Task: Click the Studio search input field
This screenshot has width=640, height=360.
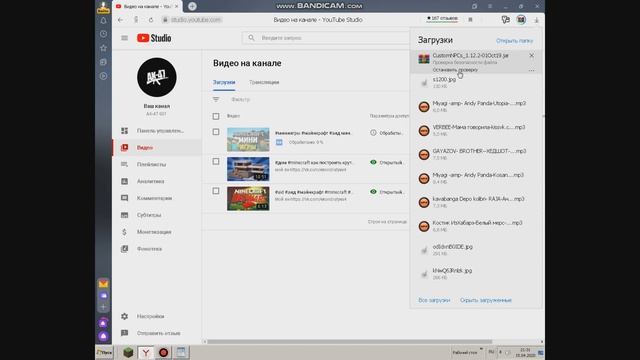Action: [327, 38]
